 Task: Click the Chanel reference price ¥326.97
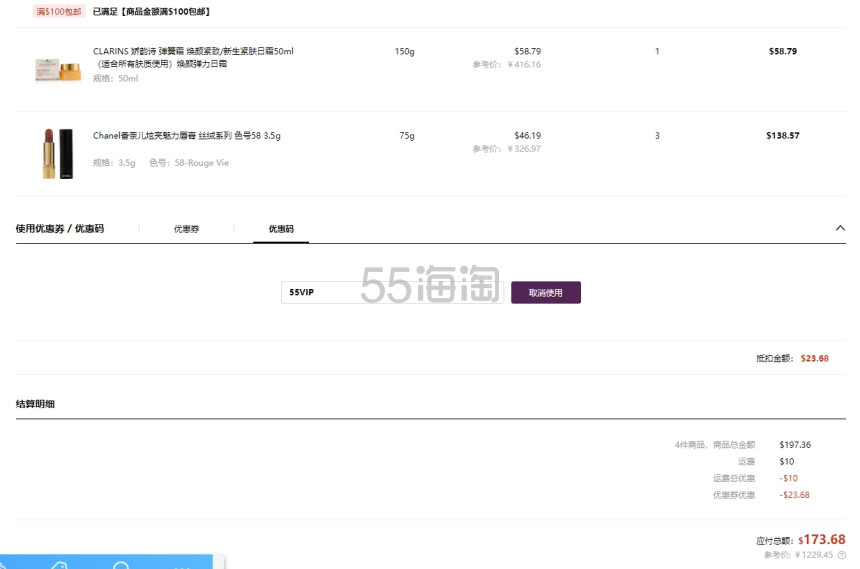click(507, 149)
